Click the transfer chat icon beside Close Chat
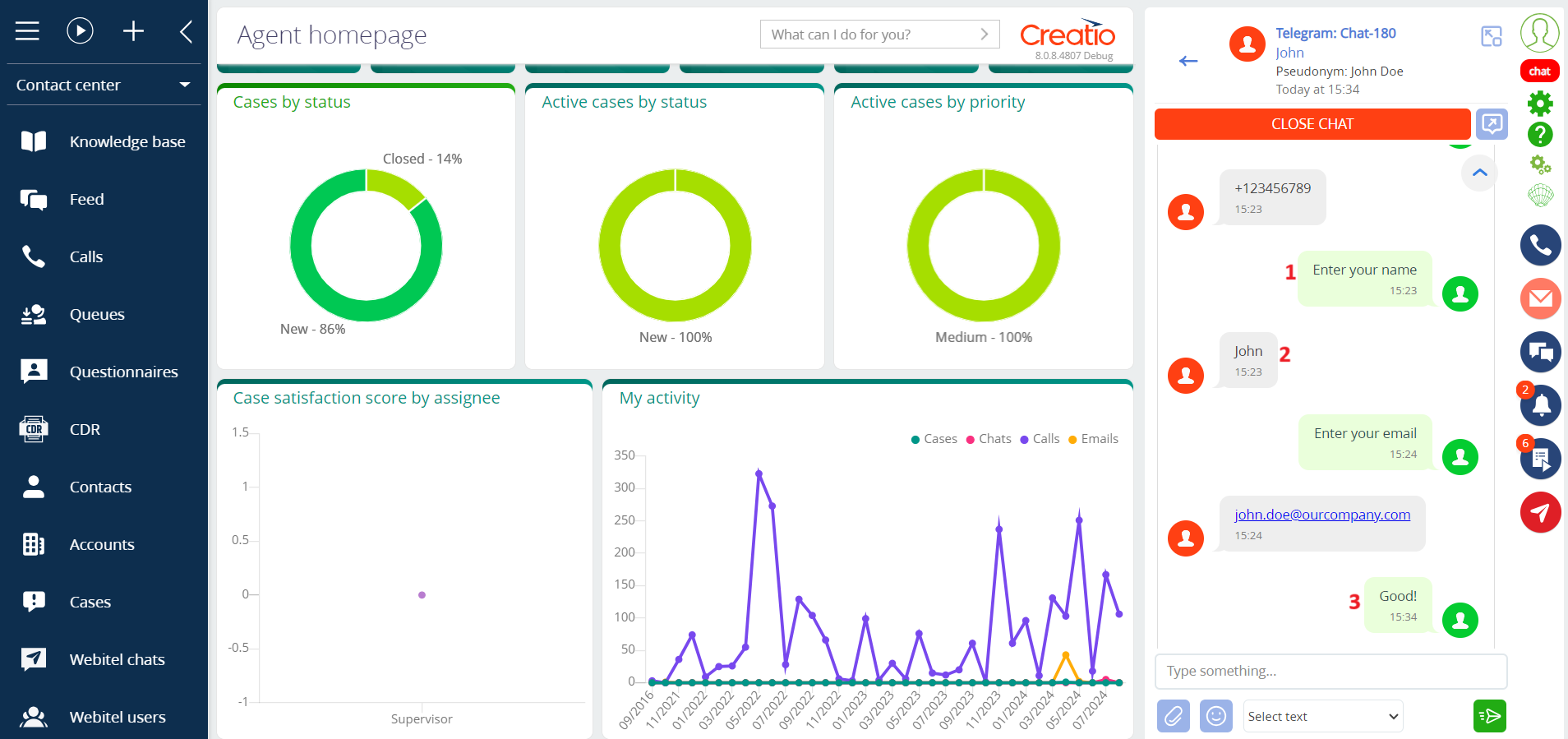Viewport: 1568px width, 739px height. coord(1492,124)
